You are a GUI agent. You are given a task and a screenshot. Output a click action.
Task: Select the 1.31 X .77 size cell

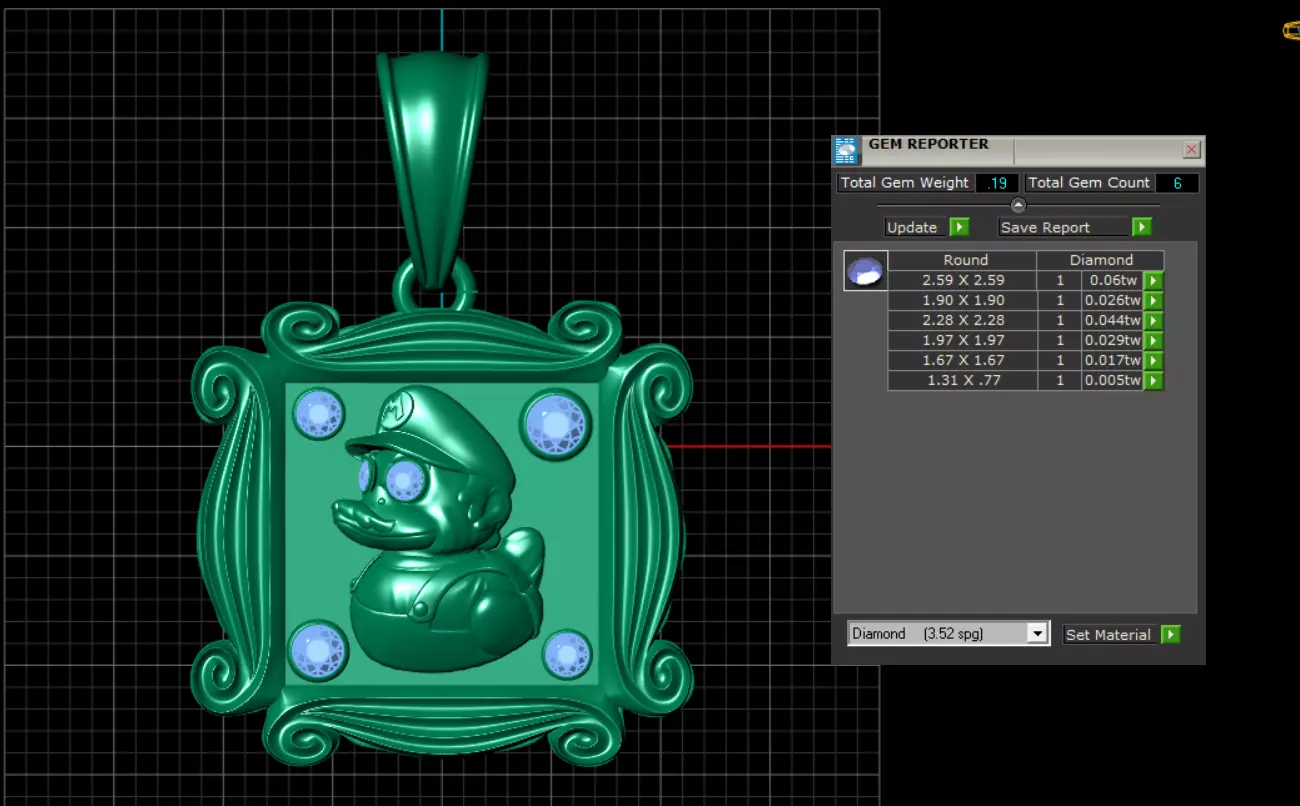click(962, 380)
